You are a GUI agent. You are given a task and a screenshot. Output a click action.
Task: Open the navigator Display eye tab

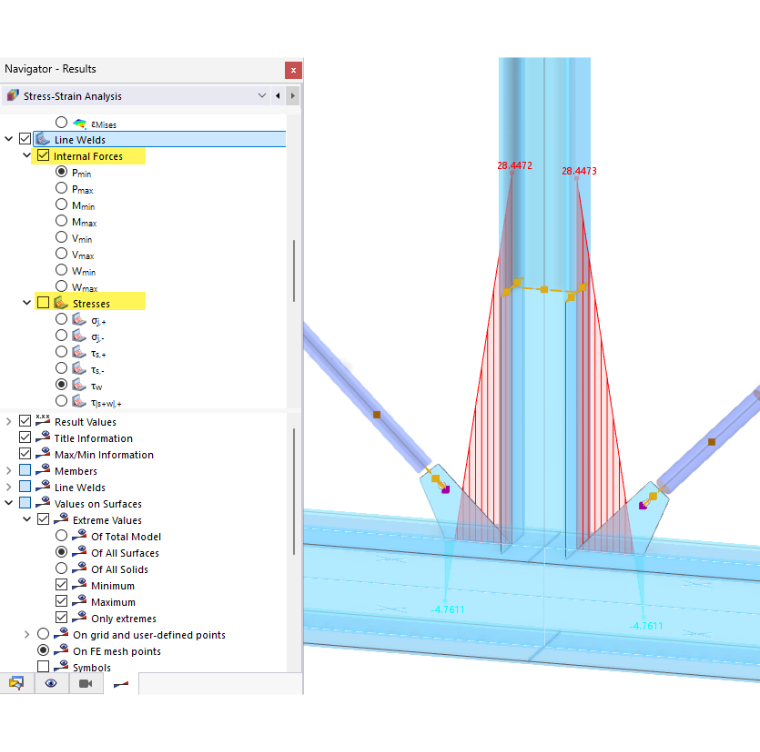[x=51, y=683]
